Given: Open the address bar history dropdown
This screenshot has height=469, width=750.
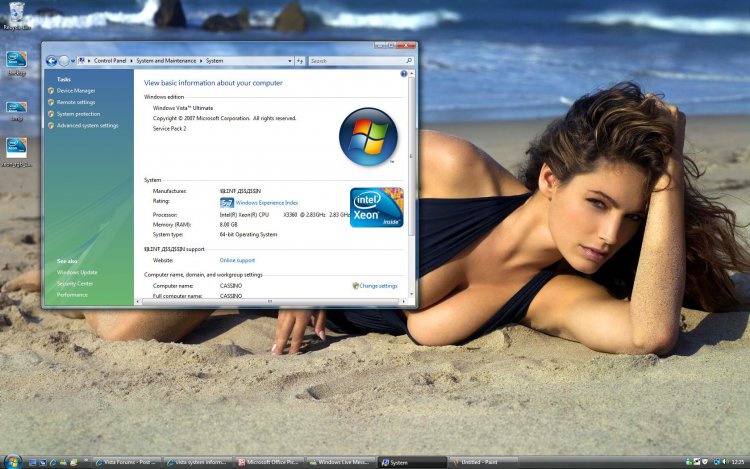Looking at the screenshot, I should pos(289,61).
